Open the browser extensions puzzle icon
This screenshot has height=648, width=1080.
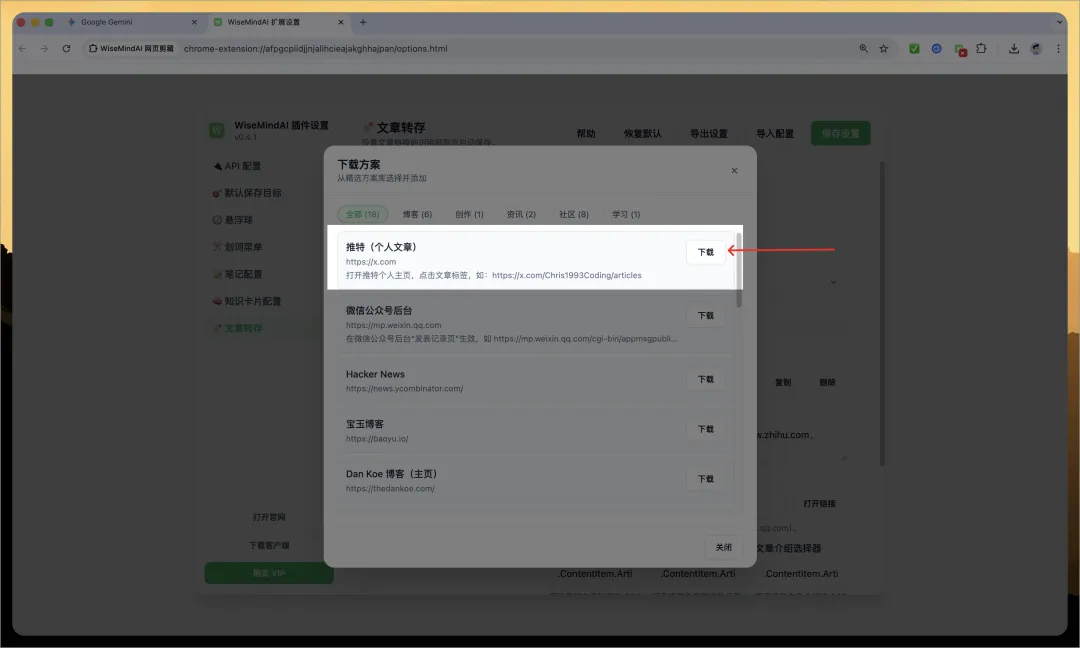pyautogui.click(x=981, y=47)
